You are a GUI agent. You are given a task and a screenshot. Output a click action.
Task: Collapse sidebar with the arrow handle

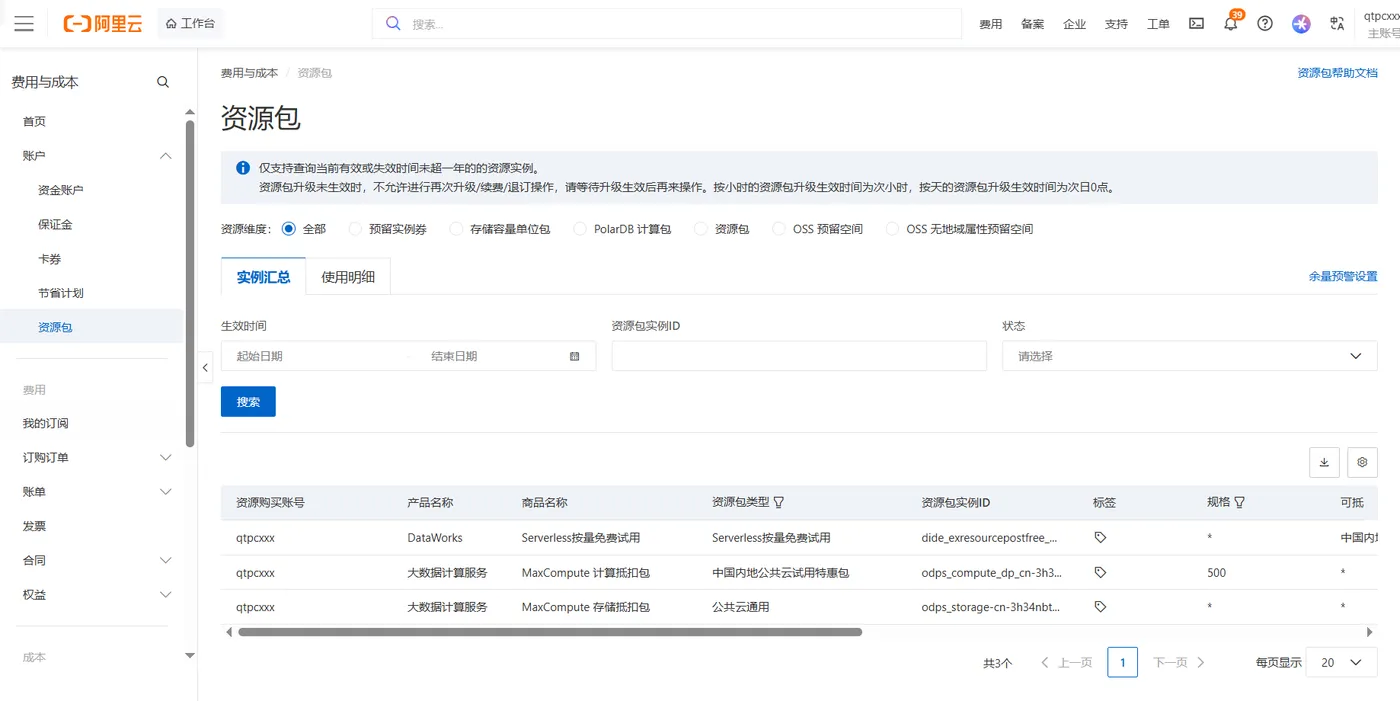[205, 367]
